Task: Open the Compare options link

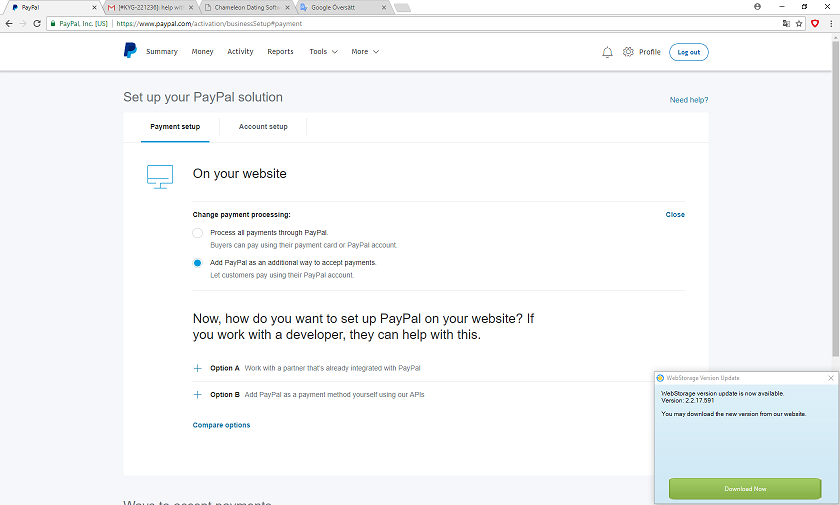Action: click(x=221, y=425)
